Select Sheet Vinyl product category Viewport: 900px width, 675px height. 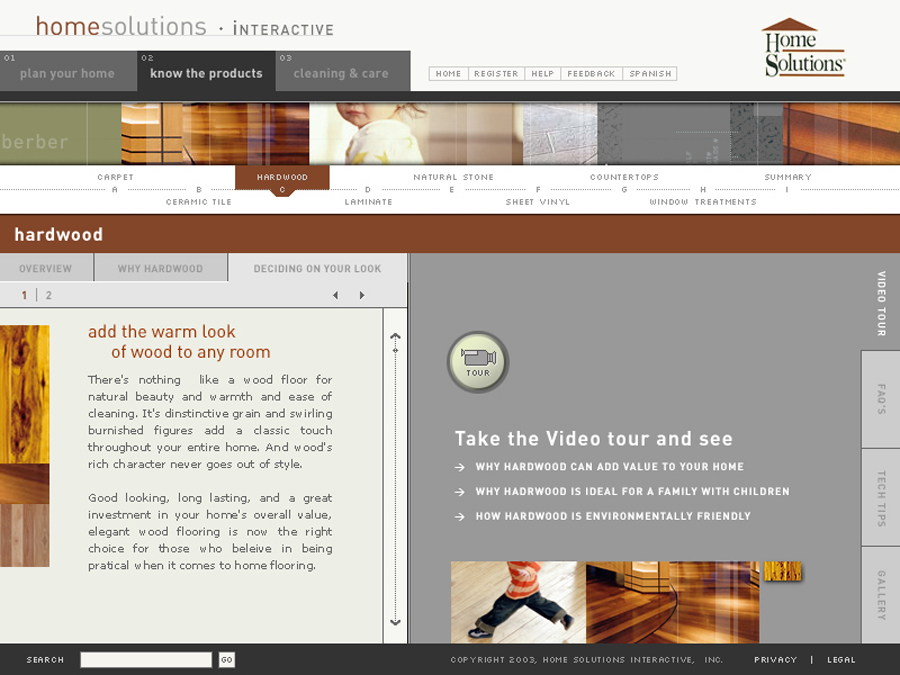point(538,202)
